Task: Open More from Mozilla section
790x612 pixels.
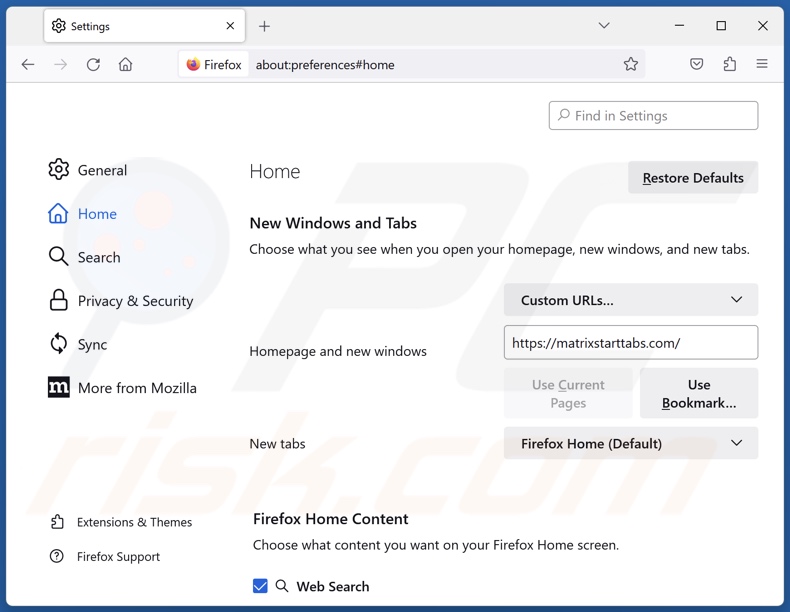Action: click(x=122, y=387)
